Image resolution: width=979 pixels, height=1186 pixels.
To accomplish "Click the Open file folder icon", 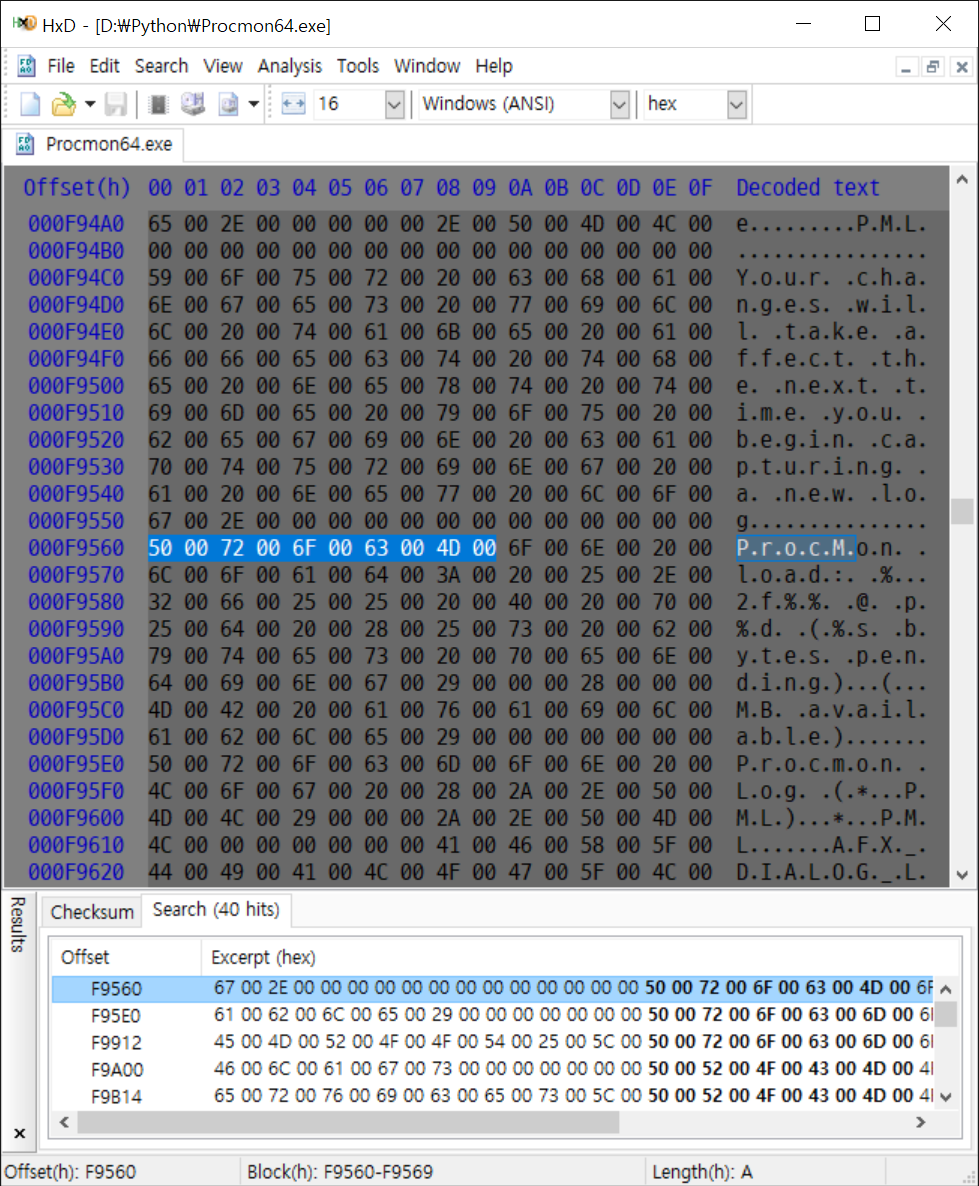I will coord(64,104).
